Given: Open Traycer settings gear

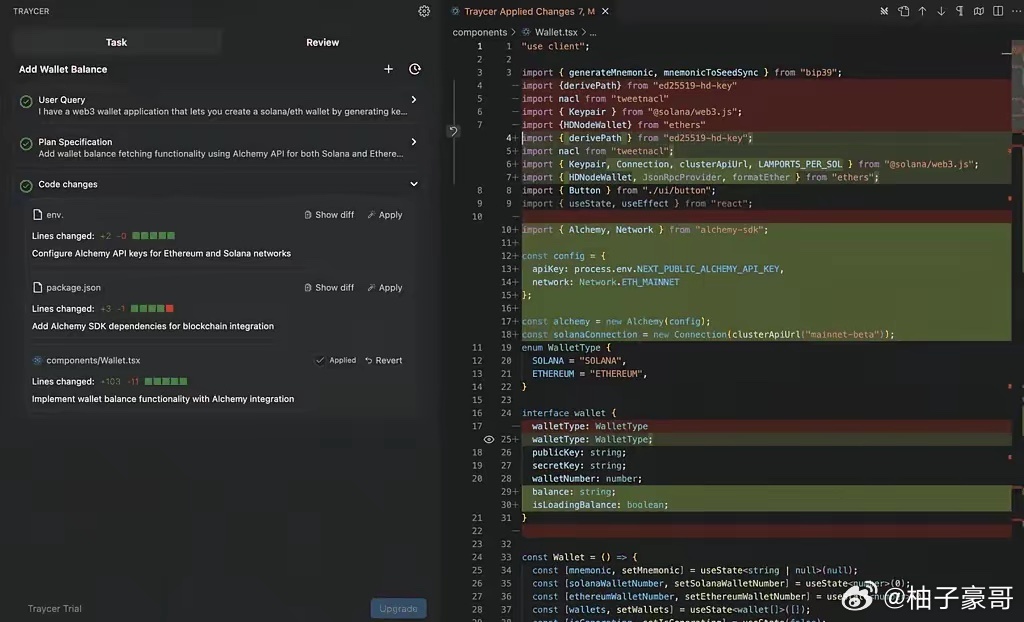Looking at the screenshot, I should click(x=424, y=11).
